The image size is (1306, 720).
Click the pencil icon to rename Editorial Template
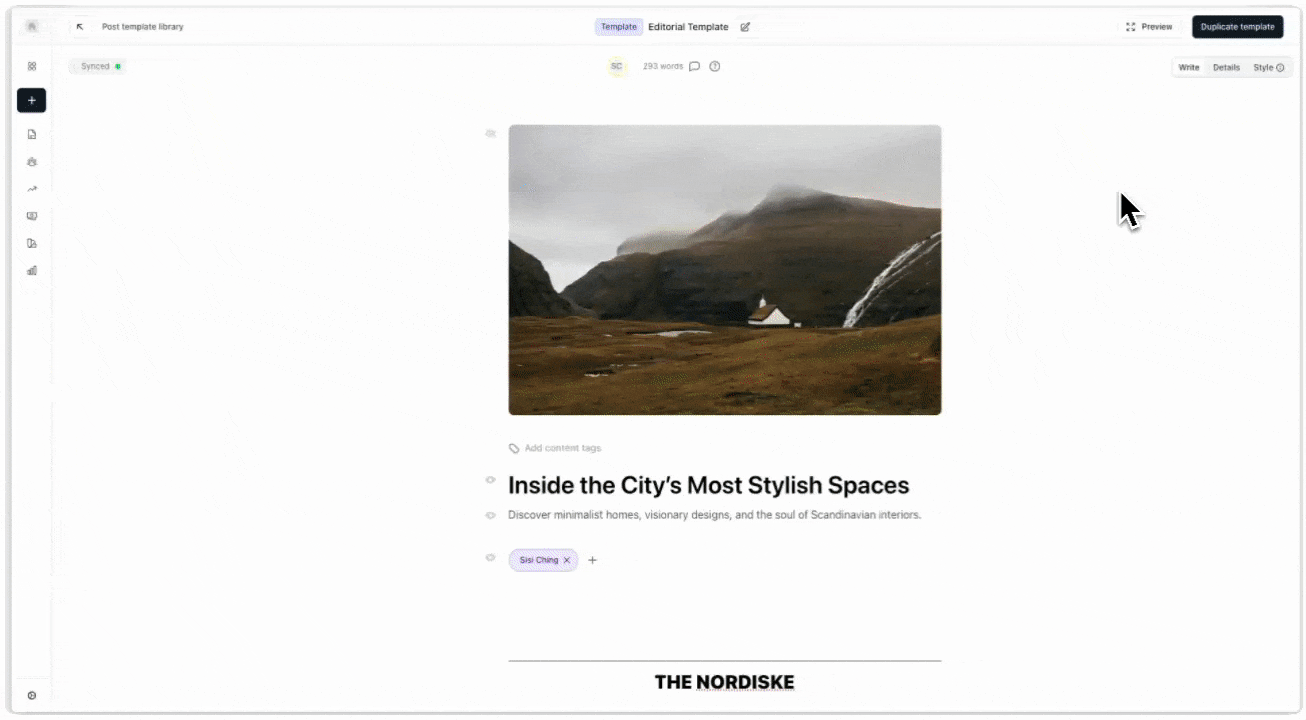[745, 27]
